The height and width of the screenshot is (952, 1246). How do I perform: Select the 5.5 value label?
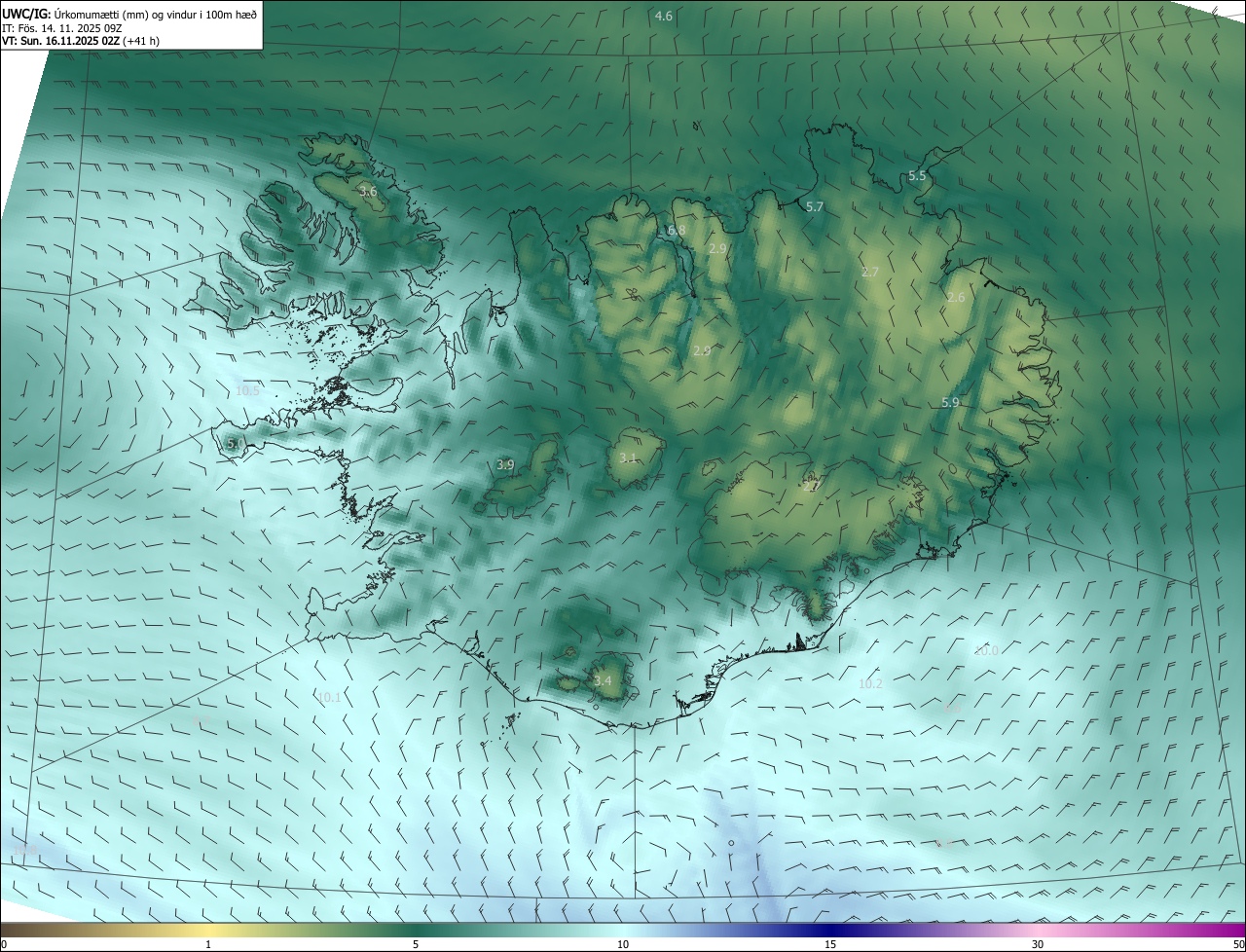click(917, 175)
